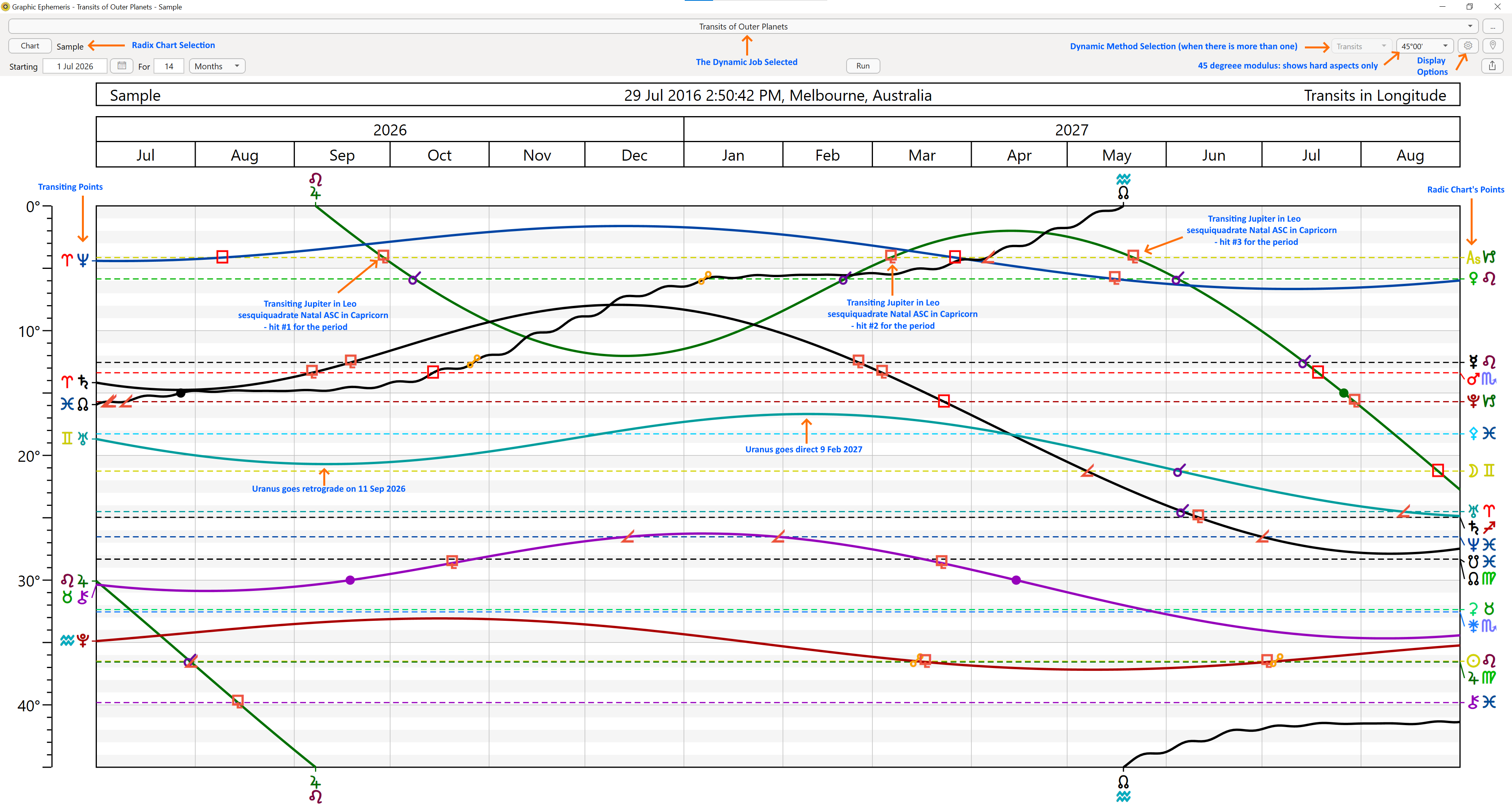Click the Chiron purple dot in April 2027
1512x807 pixels.
(x=1016, y=580)
